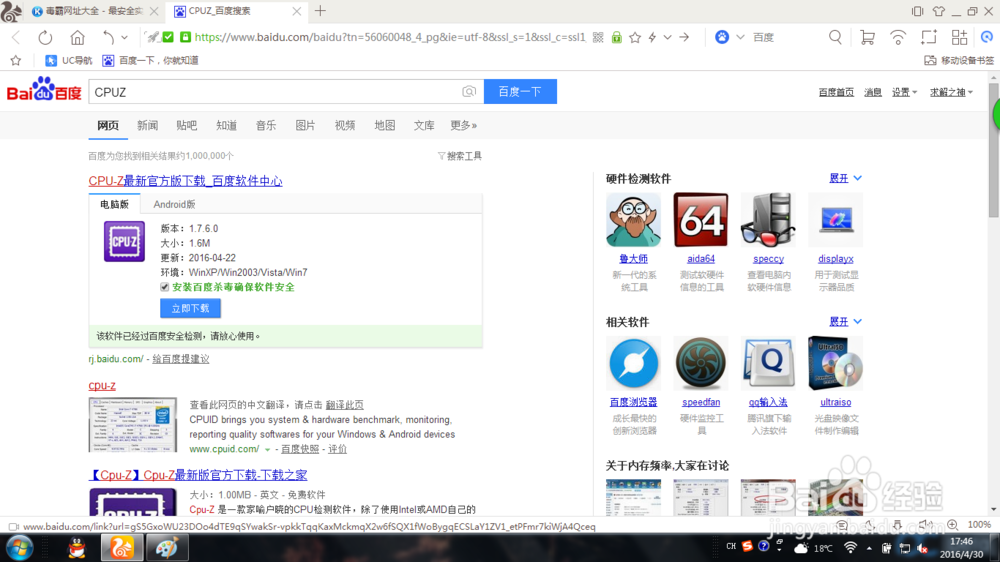
Task: Click the camera image-search icon
Action: 469,92
